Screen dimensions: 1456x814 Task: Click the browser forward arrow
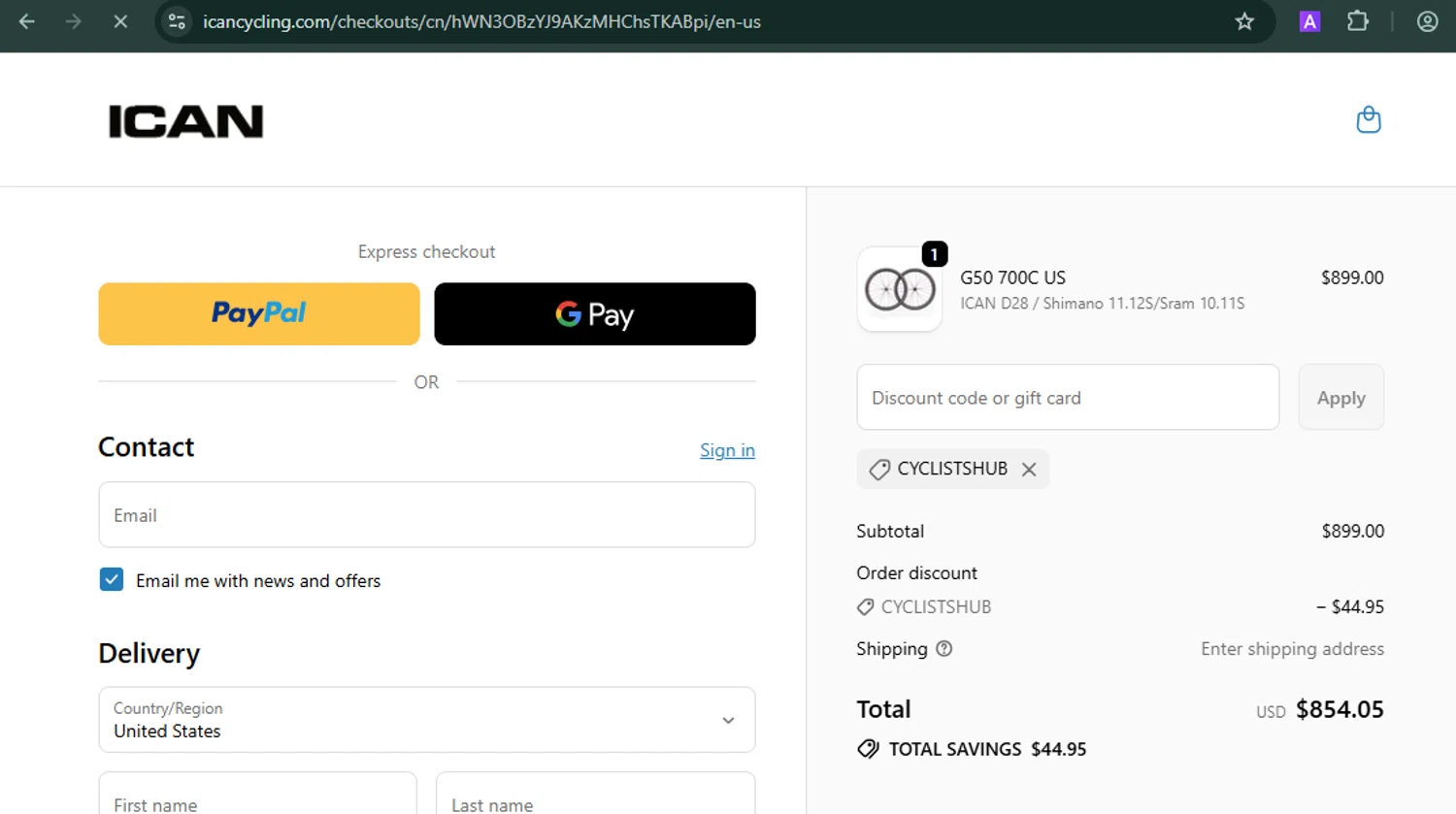(x=74, y=21)
